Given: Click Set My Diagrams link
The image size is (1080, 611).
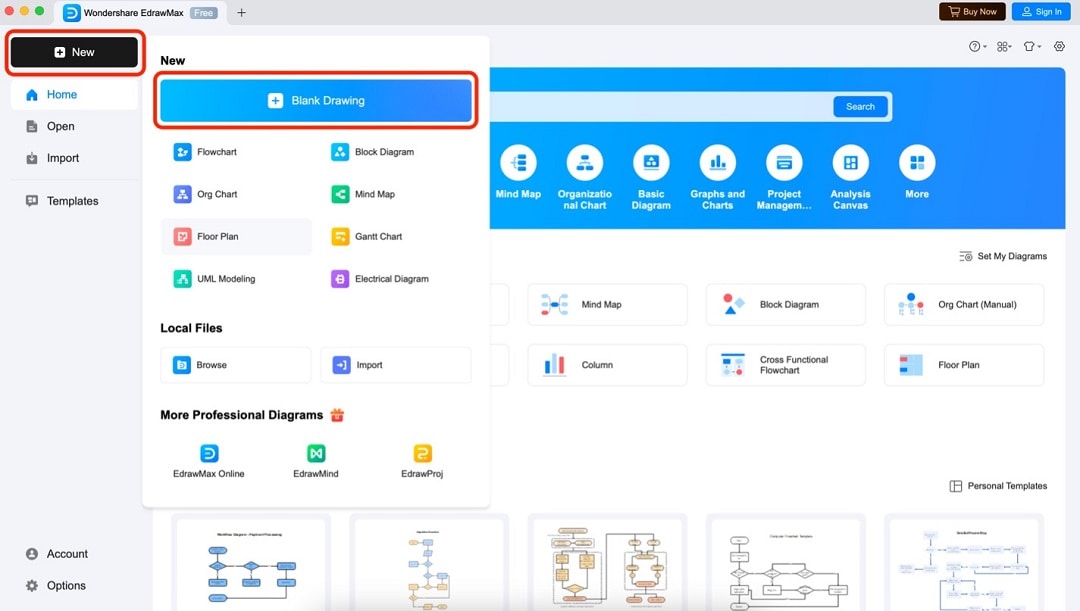Looking at the screenshot, I should [1003, 256].
